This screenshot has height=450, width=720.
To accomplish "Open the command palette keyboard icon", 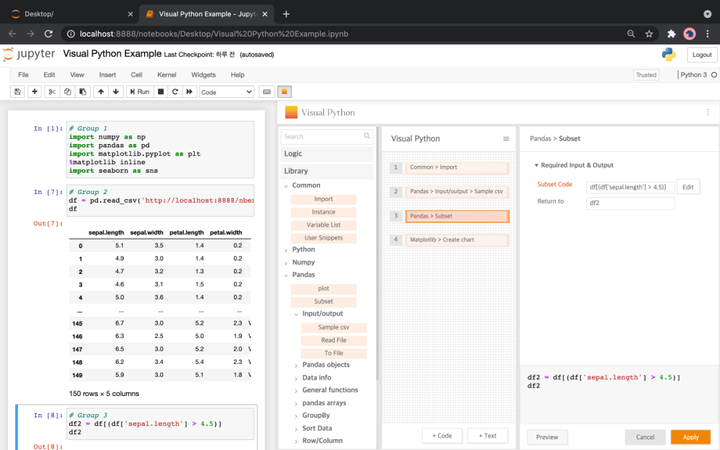I will click(x=267, y=92).
